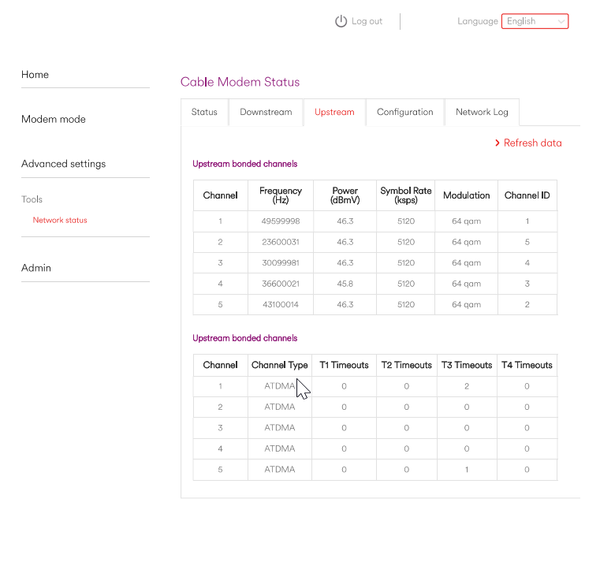Switch to the Status tab
This screenshot has height=565, width=600.
(x=204, y=112)
